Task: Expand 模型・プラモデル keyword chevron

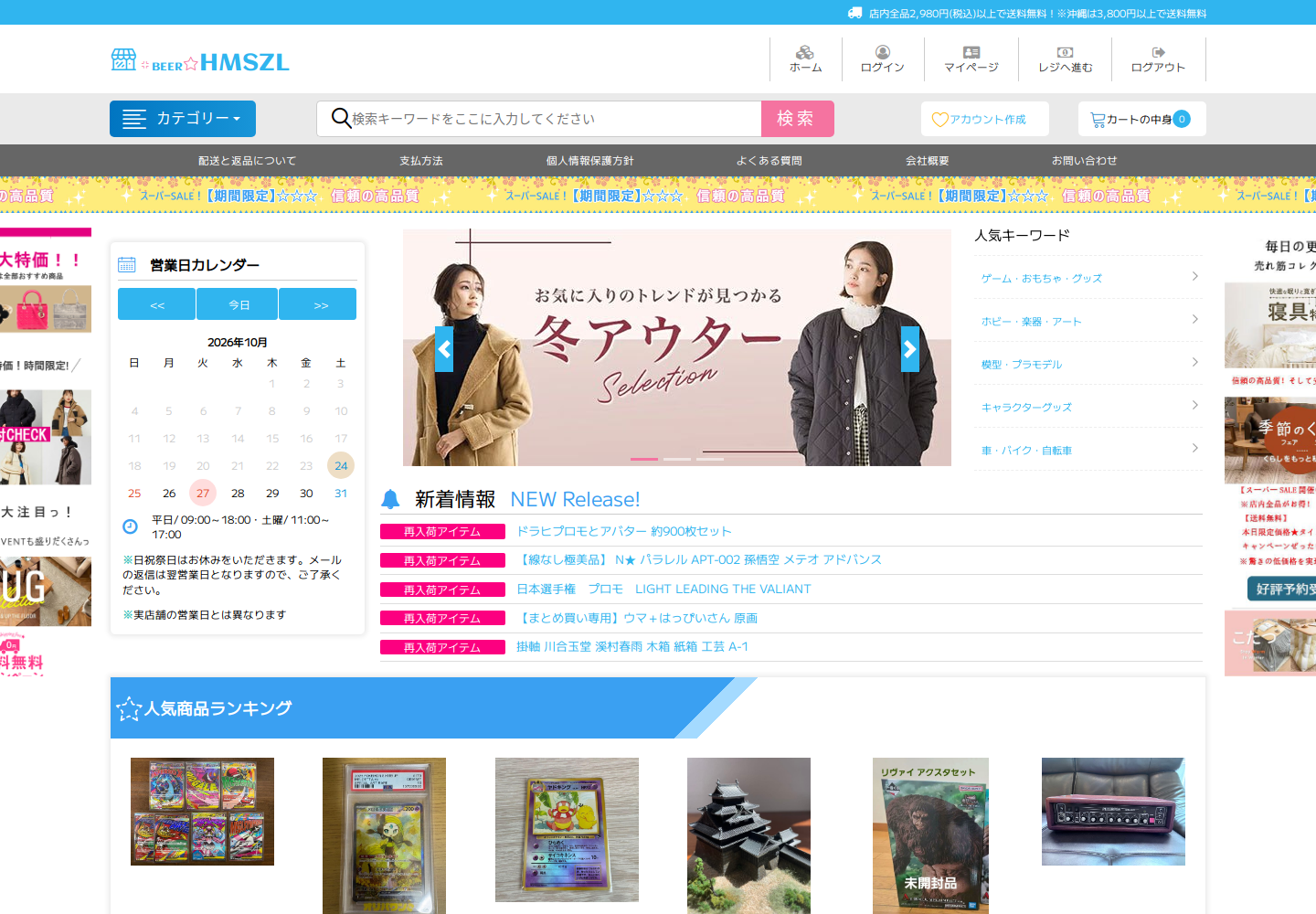Action: pos(1195,362)
